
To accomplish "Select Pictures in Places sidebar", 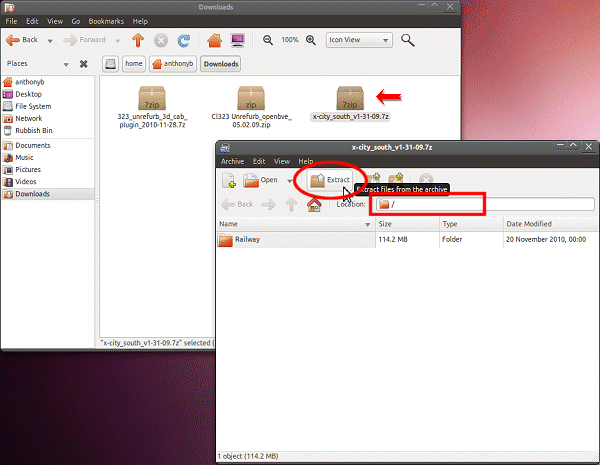I will pyautogui.click(x=48, y=170).
